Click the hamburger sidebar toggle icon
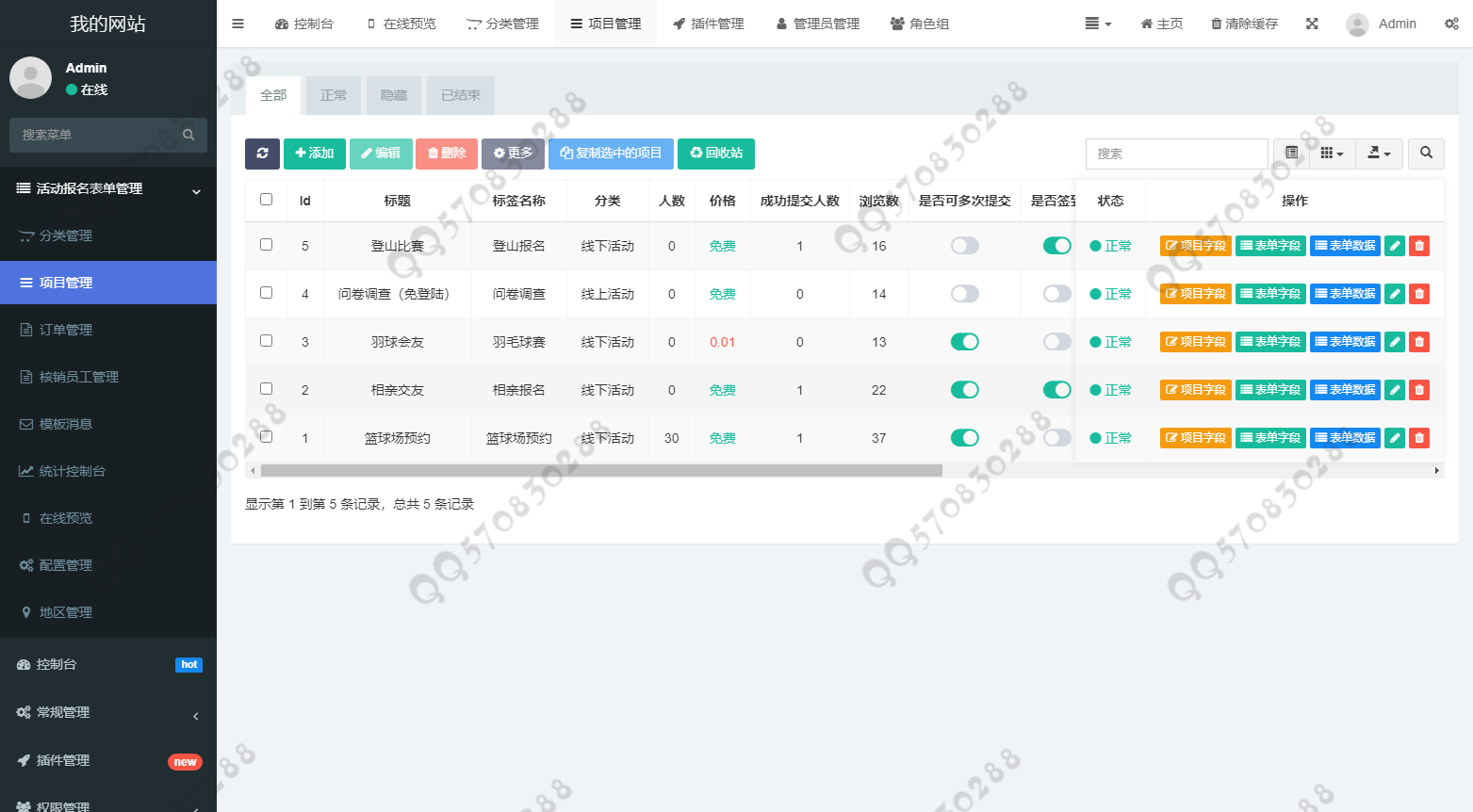 (237, 24)
